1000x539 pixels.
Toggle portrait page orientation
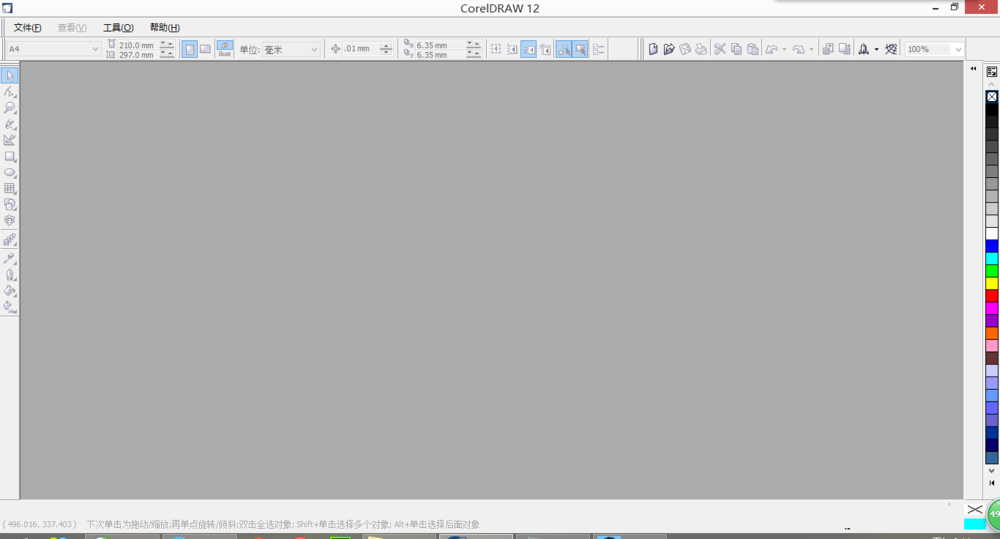coord(189,49)
